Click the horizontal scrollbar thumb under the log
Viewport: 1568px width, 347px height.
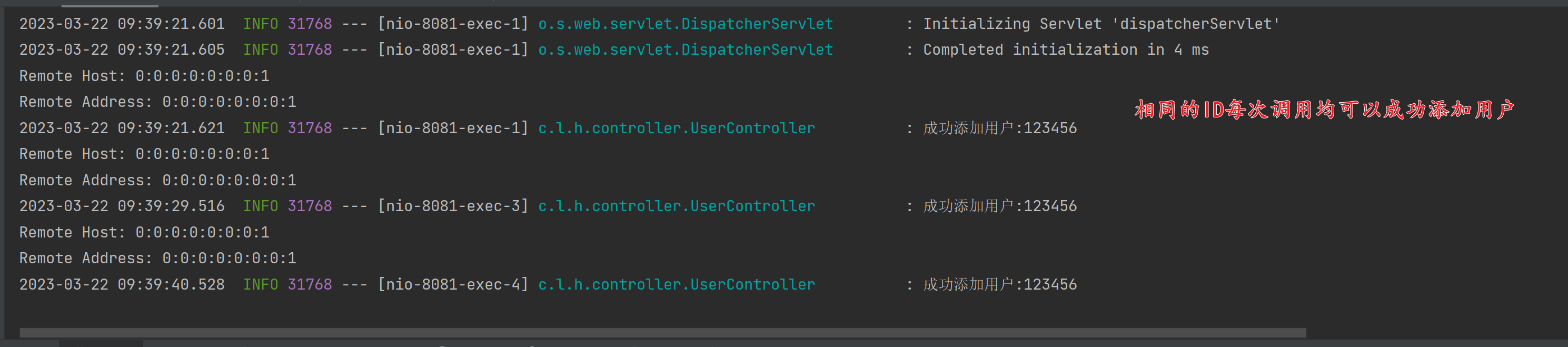click(x=663, y=332)
